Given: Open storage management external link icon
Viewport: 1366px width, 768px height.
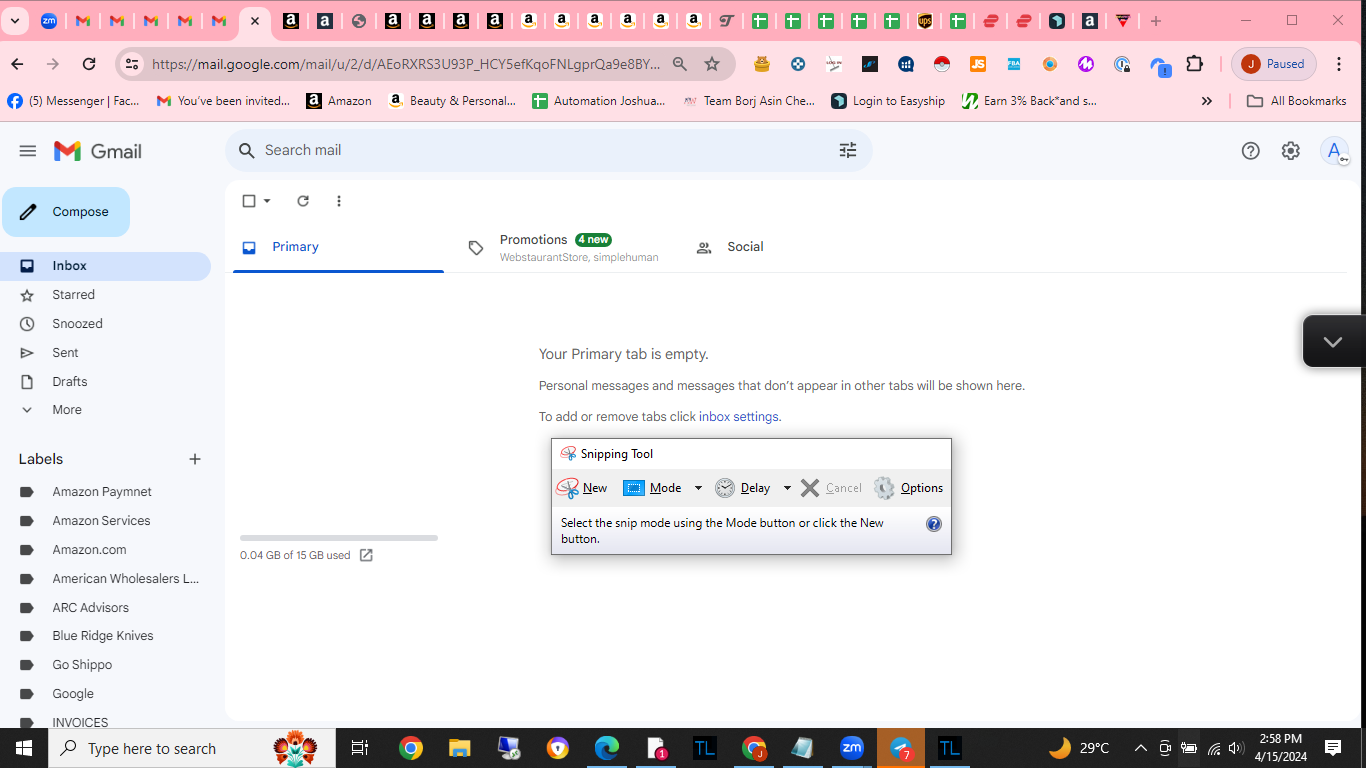Looking at the screenshot, I should [x=366, y=555].
